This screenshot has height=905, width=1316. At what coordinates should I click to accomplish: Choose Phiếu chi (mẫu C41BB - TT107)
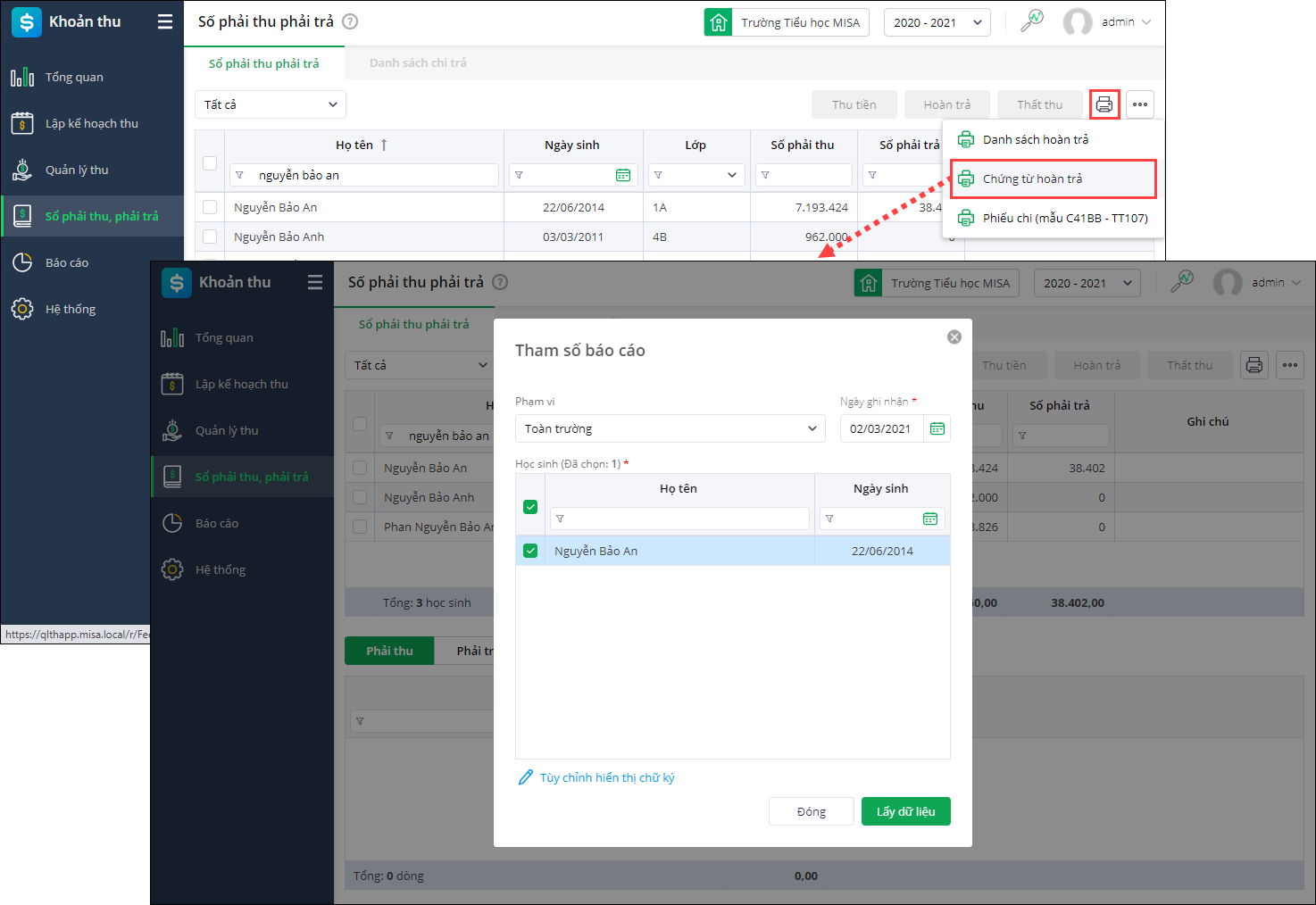click(1053, 218)
